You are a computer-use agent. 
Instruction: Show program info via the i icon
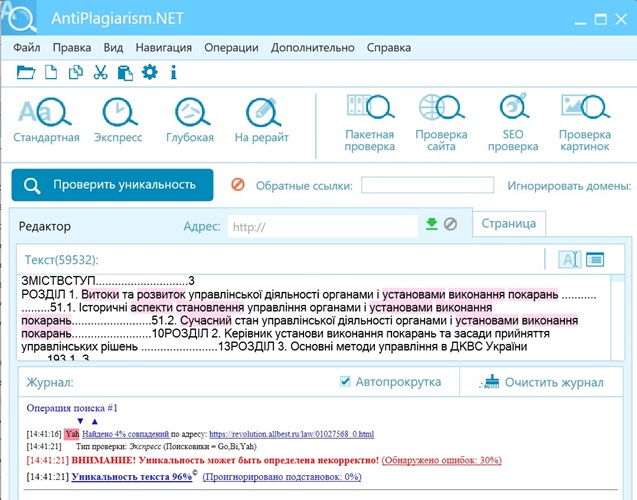coord(173,72)
